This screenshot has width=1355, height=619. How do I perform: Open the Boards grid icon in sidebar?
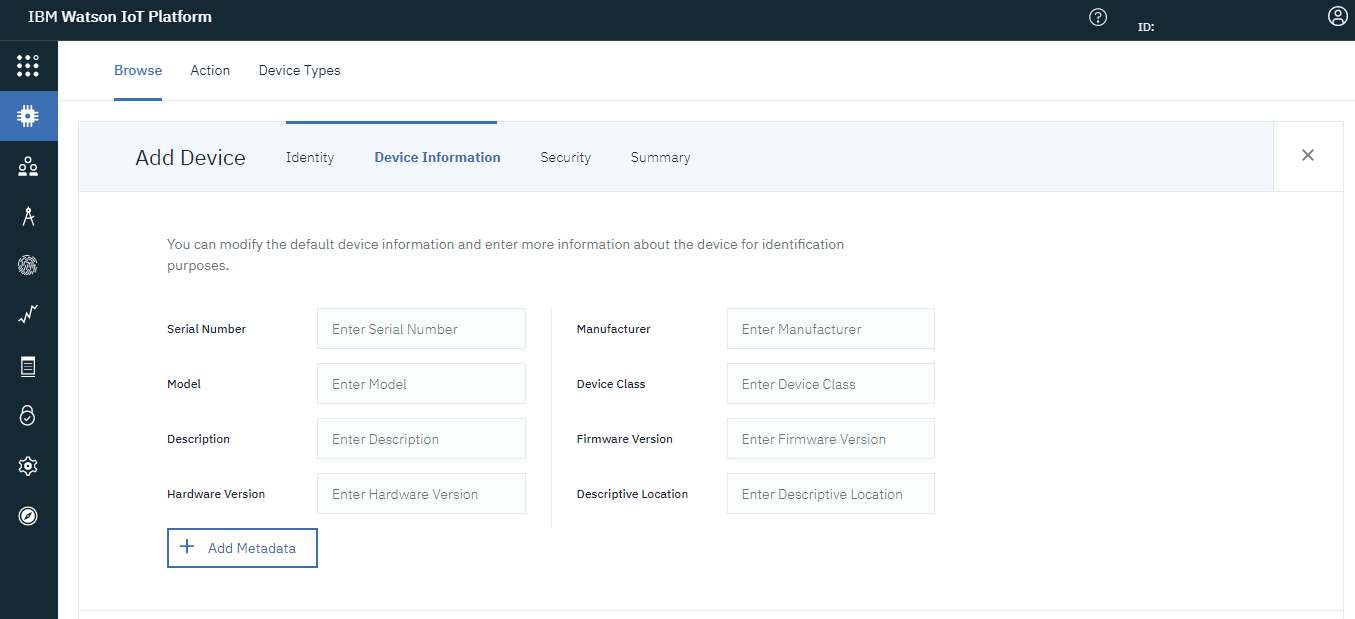28,66
